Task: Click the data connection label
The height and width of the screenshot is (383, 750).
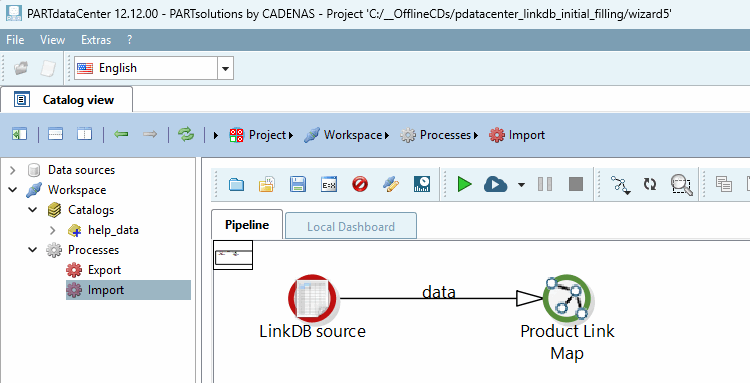Action: [439, 292]
